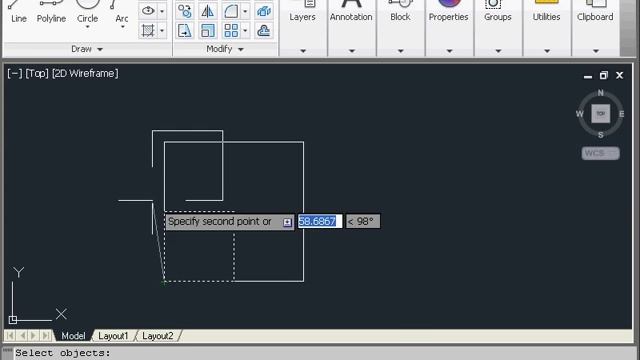Open the [-] viewport controls menu
The width and height of the screenshot is (640, 360).
(x=15, y=73)
